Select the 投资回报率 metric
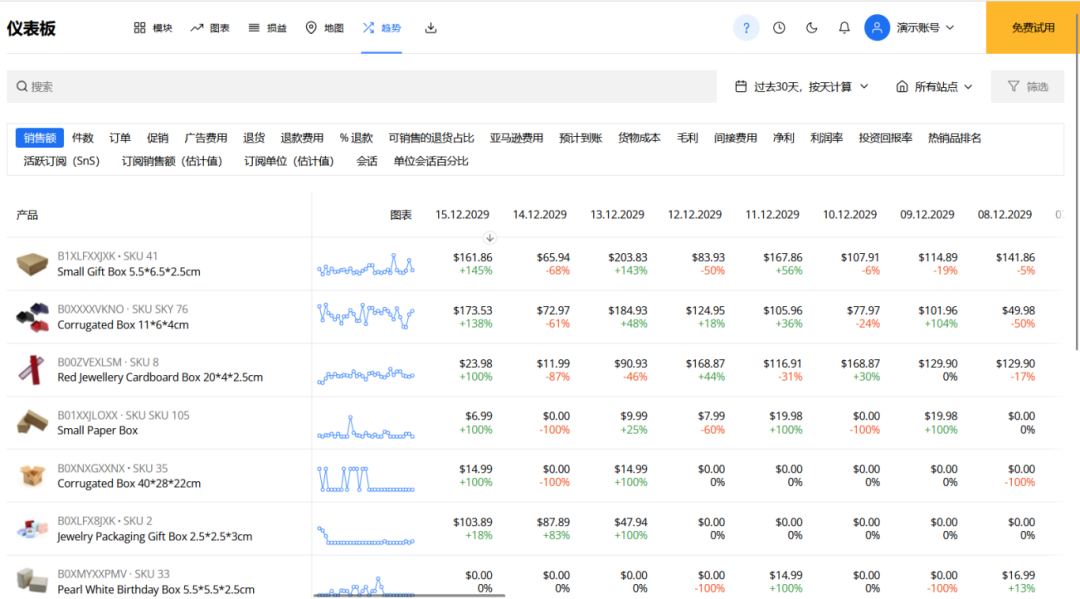 click(885, 138)
